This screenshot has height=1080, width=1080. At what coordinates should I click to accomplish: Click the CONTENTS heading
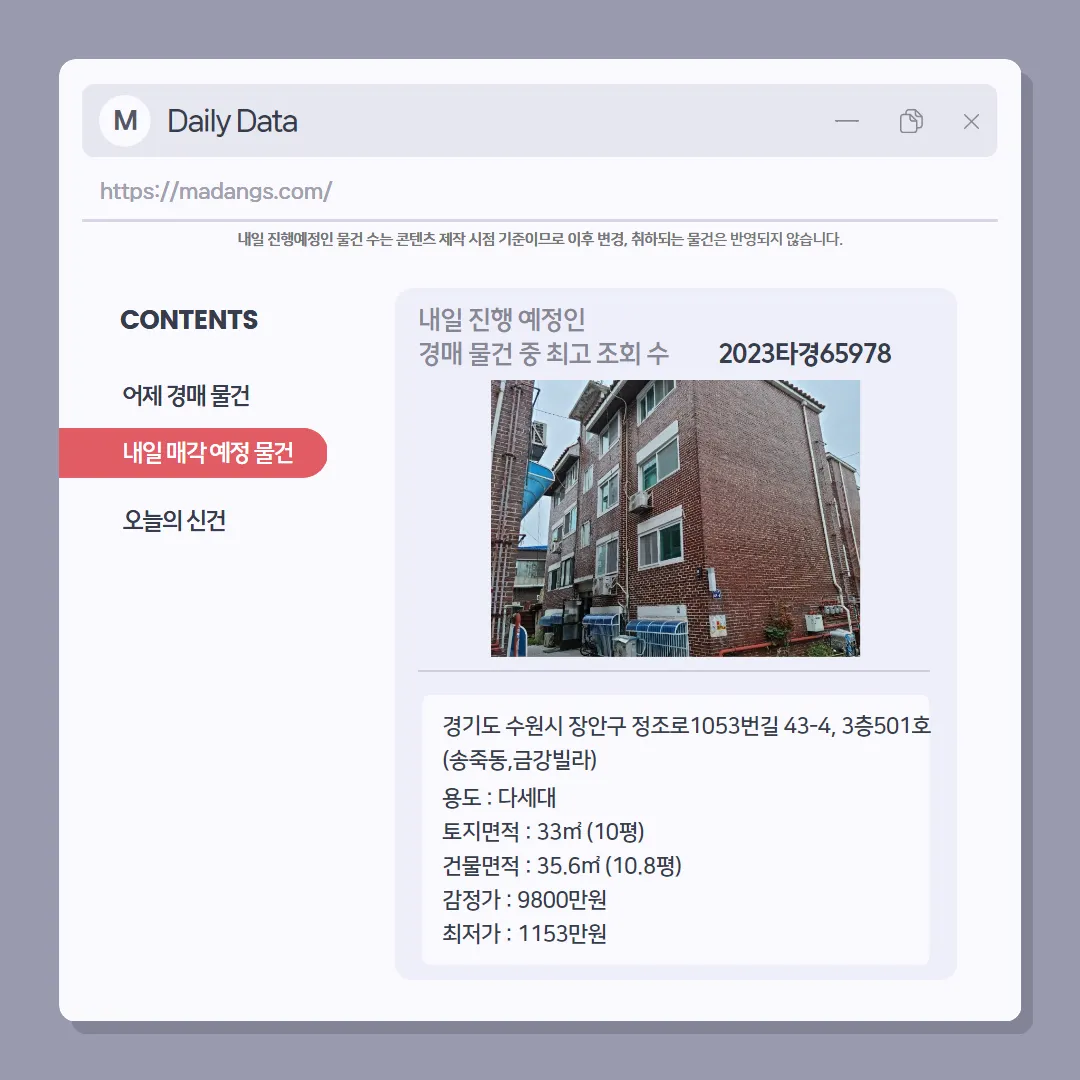(189, 320)
